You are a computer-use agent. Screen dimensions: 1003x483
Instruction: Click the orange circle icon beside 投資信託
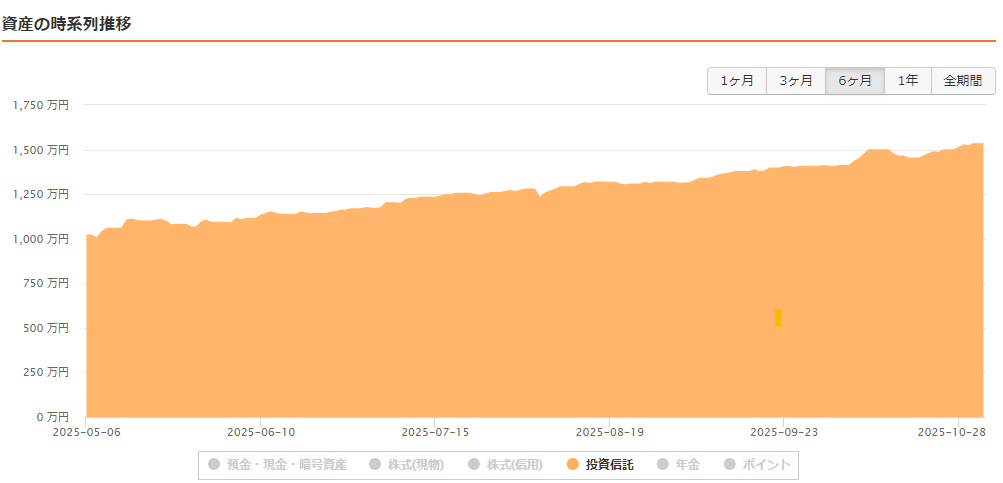tap(572, 464)
